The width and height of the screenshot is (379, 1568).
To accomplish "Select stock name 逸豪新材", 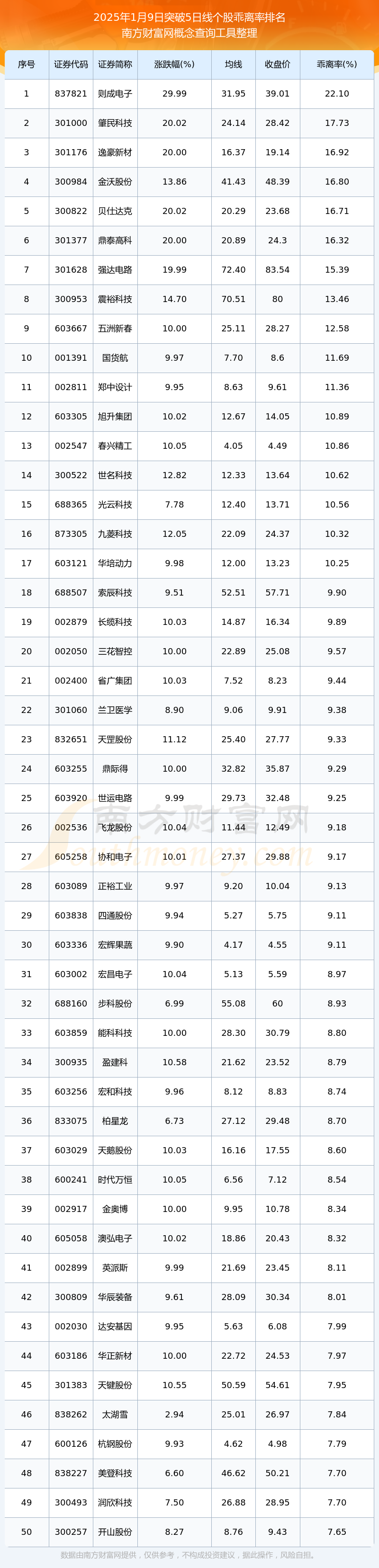I will 115,152.
